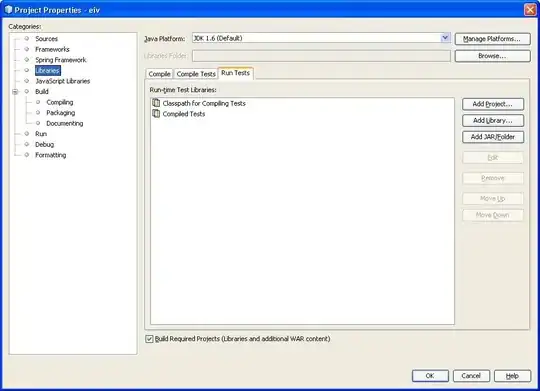Click the Add Project button
This screenshot has height=391, width=540.
point(493,104)
